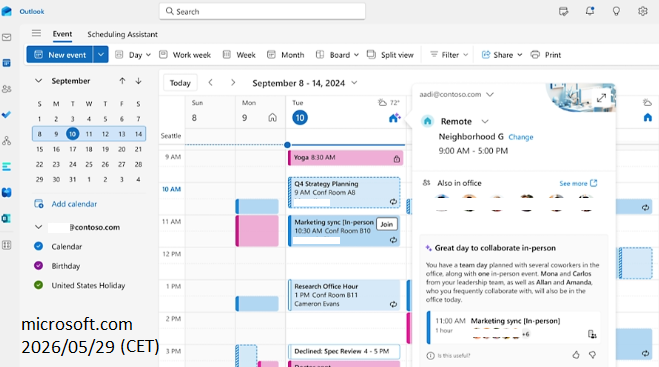659x367 pixels.
Task: Toggle the Birthday calendar checkbox
Action: [x=38, y=266]
